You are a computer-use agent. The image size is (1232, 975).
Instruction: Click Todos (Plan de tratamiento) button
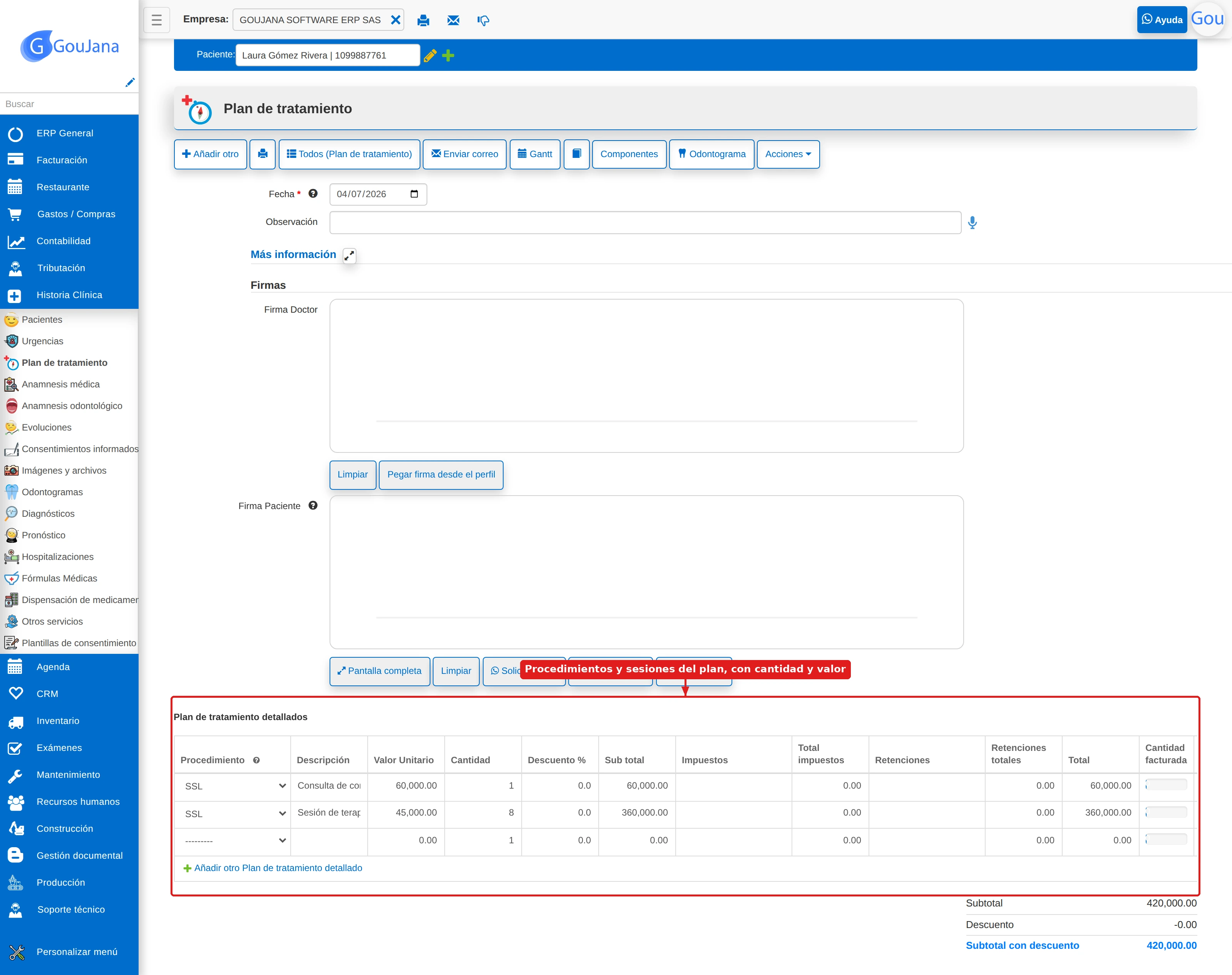(349, 154)
